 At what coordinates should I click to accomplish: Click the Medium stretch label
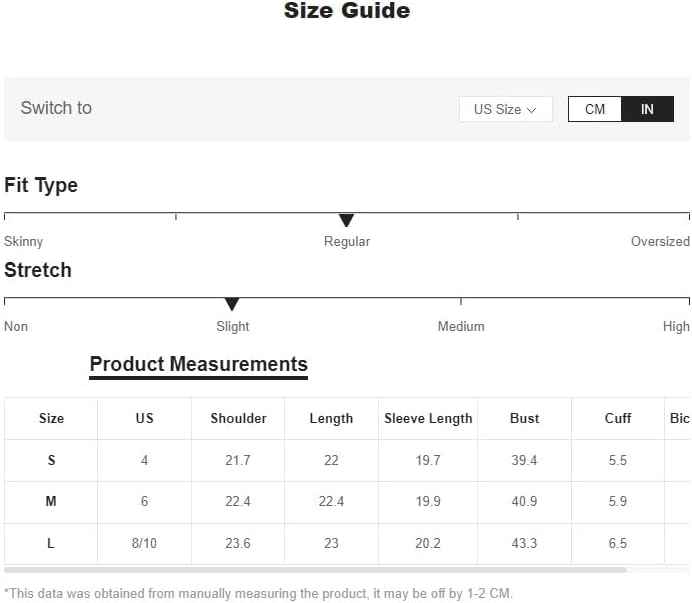[x=461, y=326]
